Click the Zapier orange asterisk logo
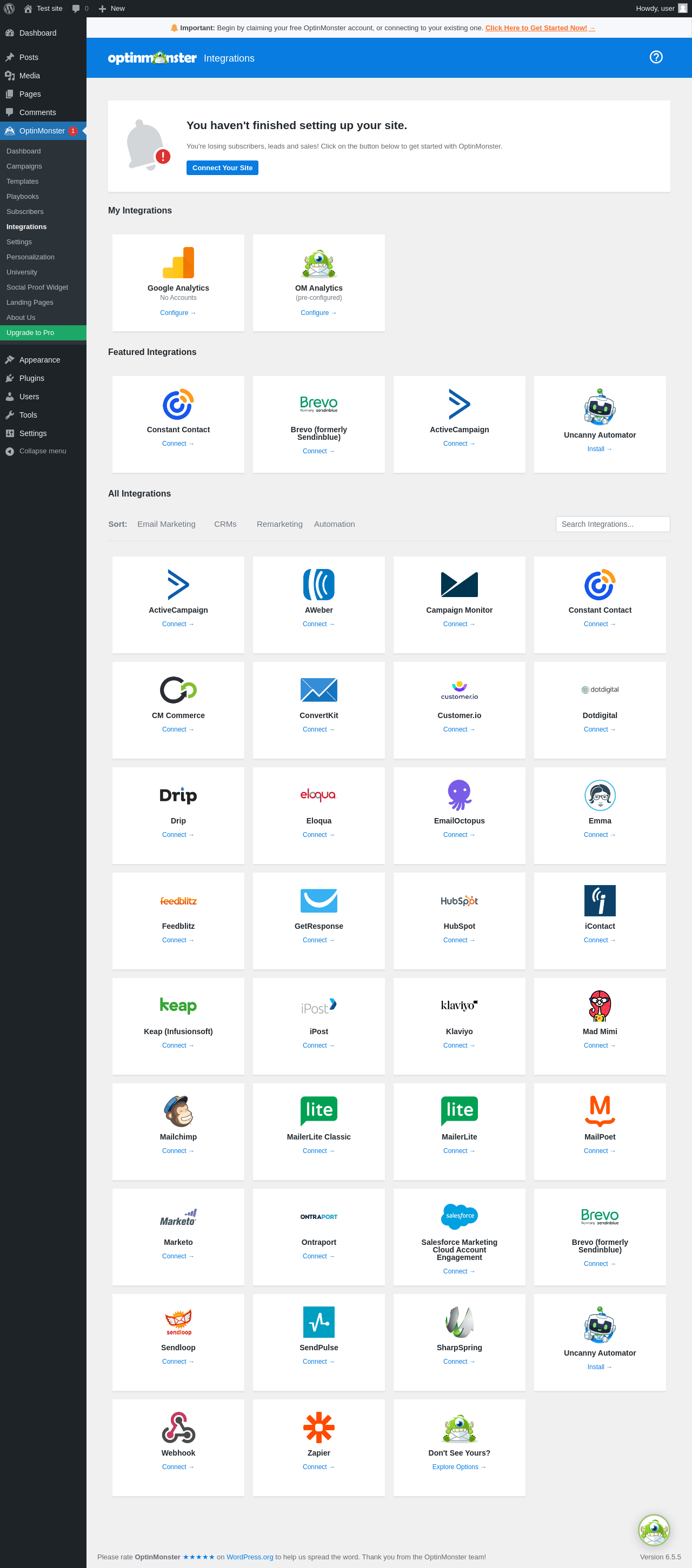This screenshot has width=692, height=1568. [x=318, y=1427]
